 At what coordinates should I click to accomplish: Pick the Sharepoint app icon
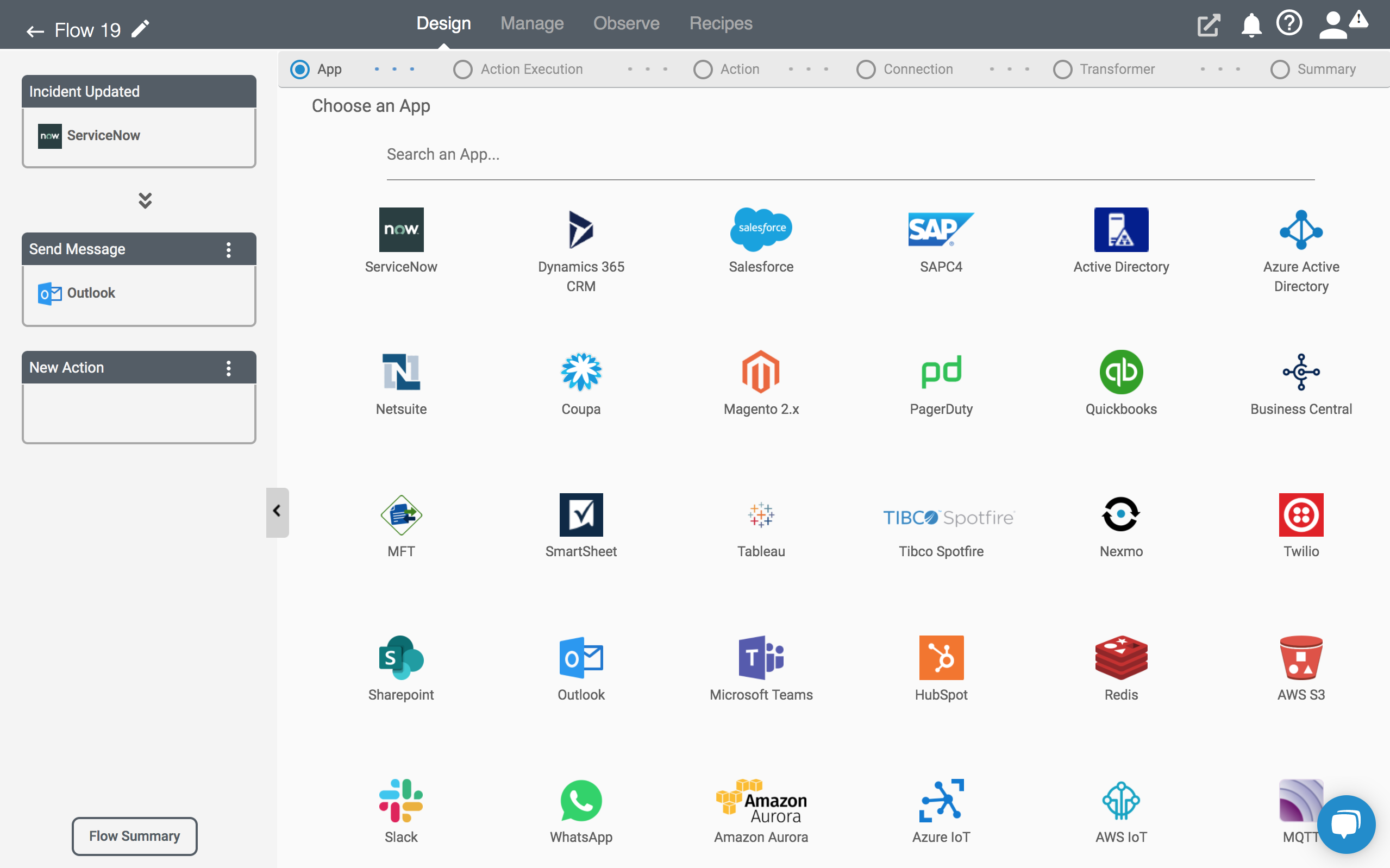pos(400,657)
